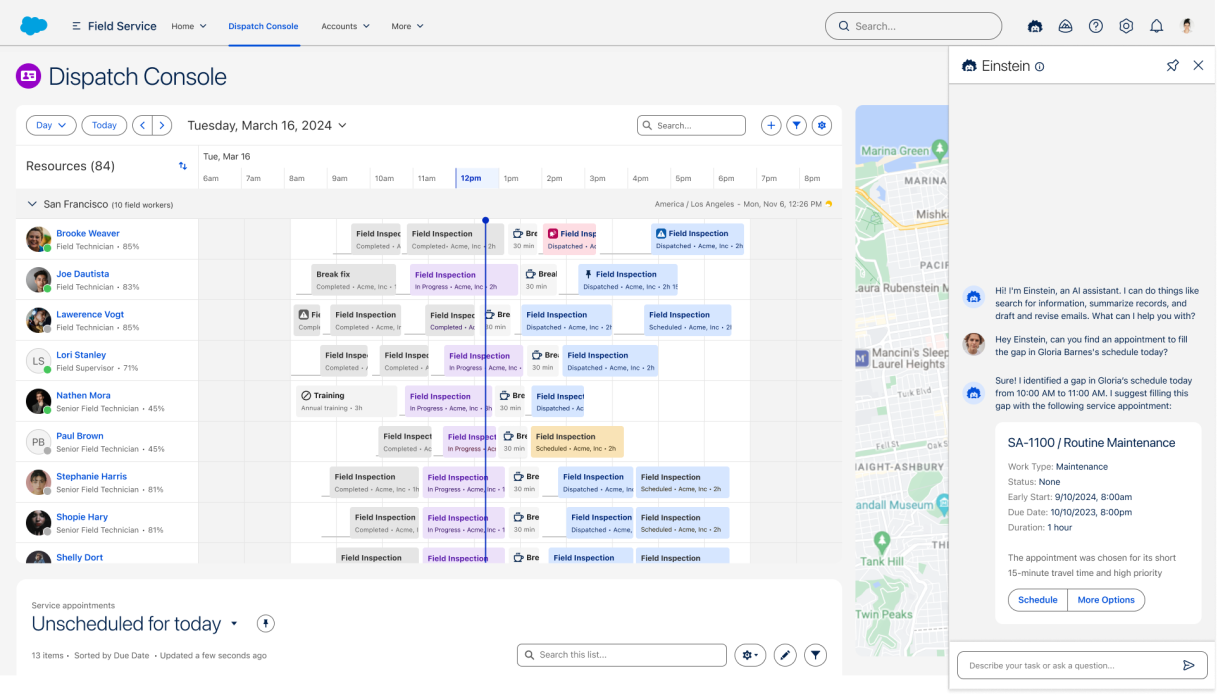Open the Gantt filter funnel icon

click(796, 125)
